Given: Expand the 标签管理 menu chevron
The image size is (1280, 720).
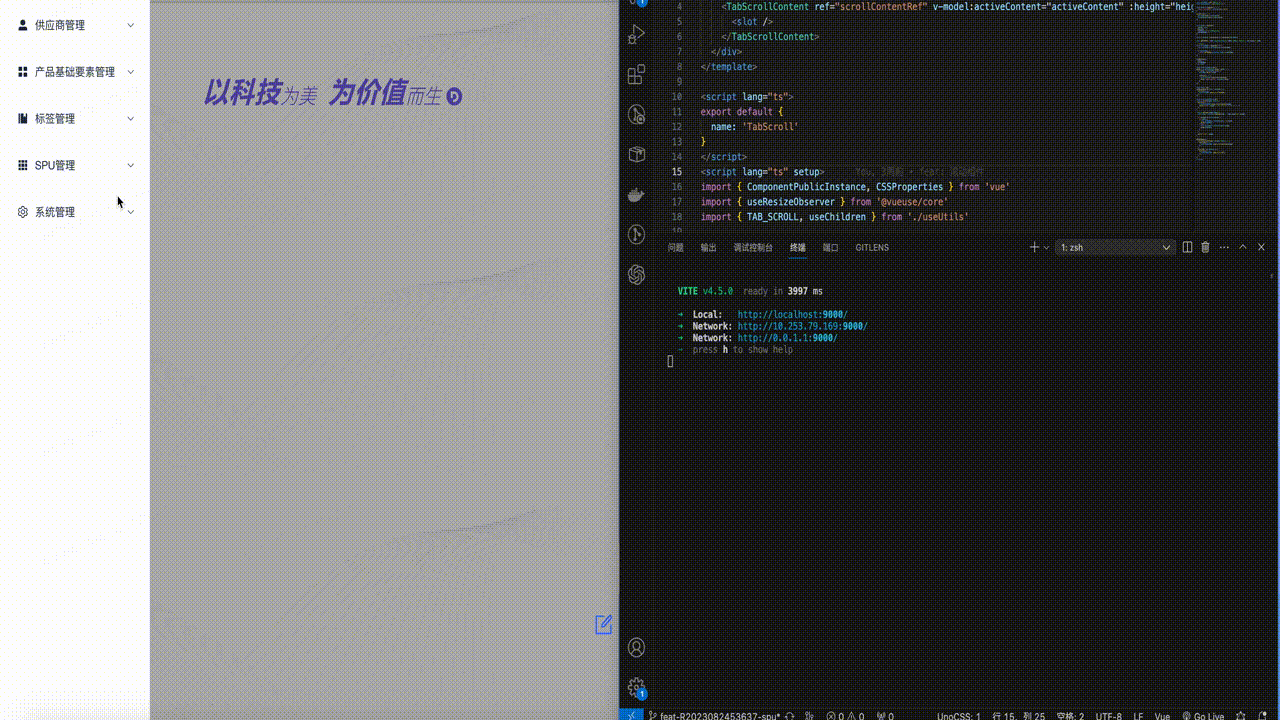Looking at the screenshot, I should click(x=130, y=118).
